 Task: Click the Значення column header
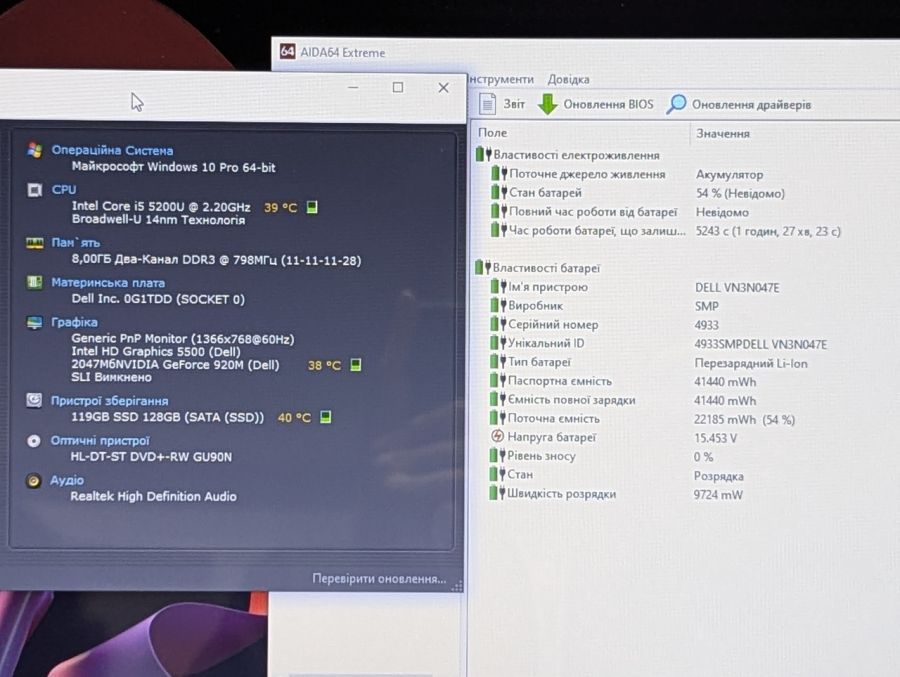(x=723, y=133)
